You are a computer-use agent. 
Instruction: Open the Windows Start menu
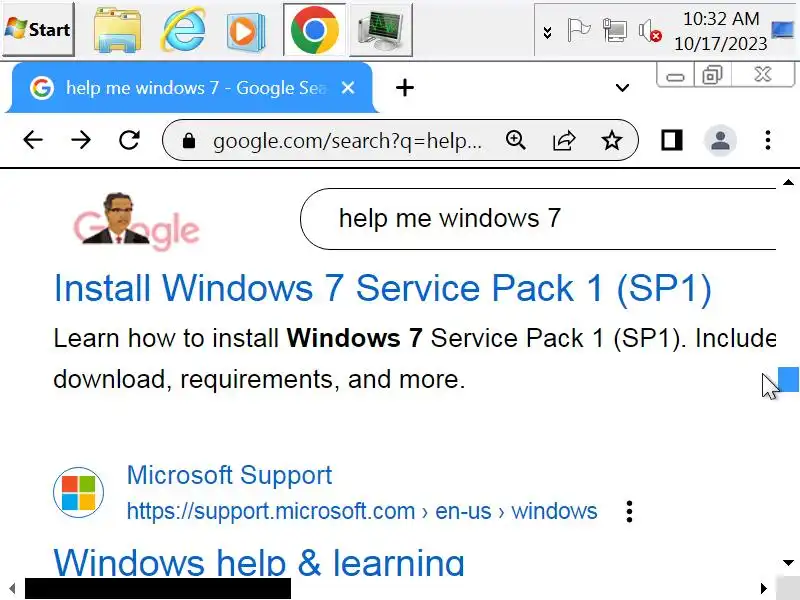coord(38,30)
